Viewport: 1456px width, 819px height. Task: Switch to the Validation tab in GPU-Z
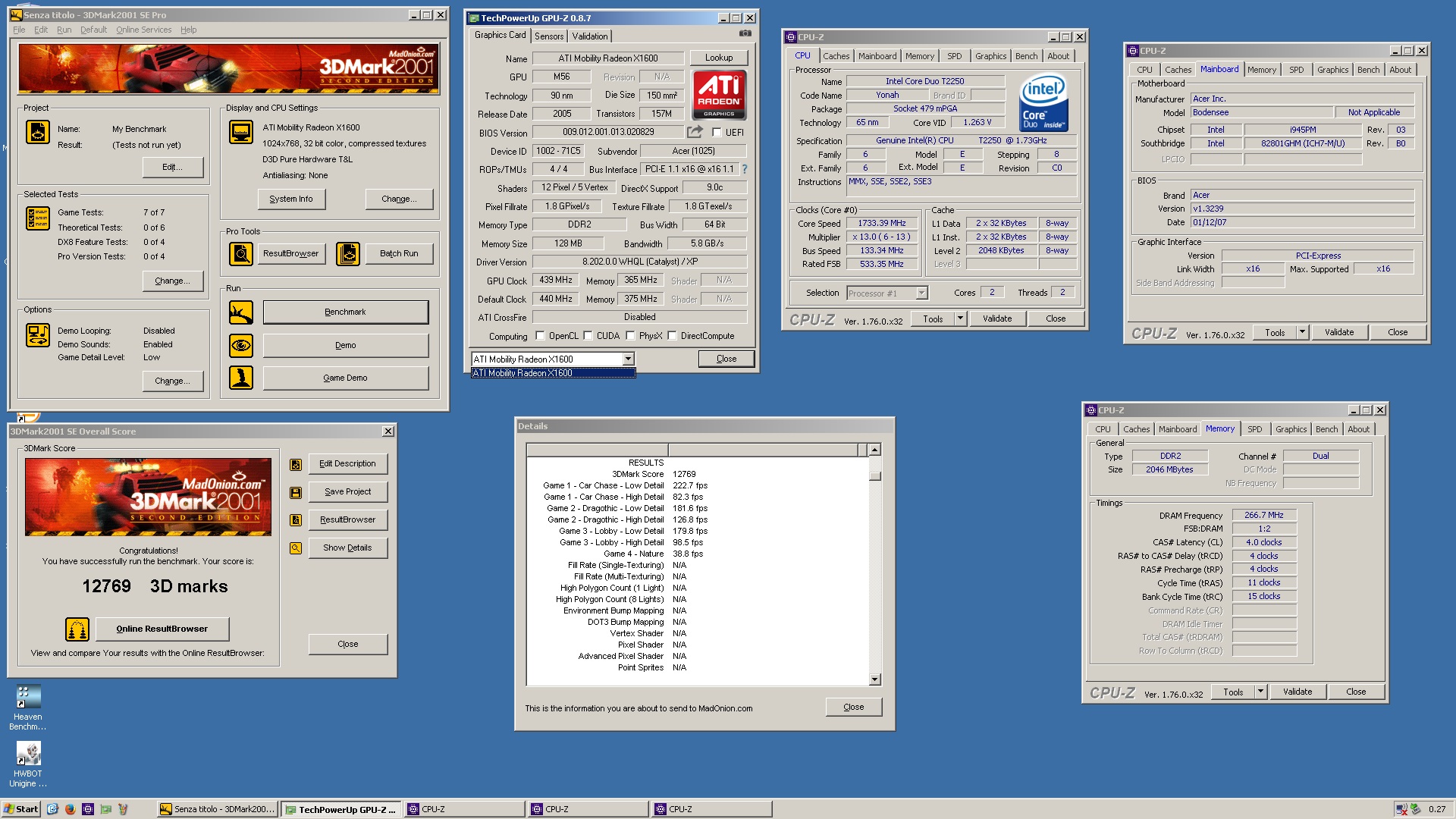[x=589, y=36]
